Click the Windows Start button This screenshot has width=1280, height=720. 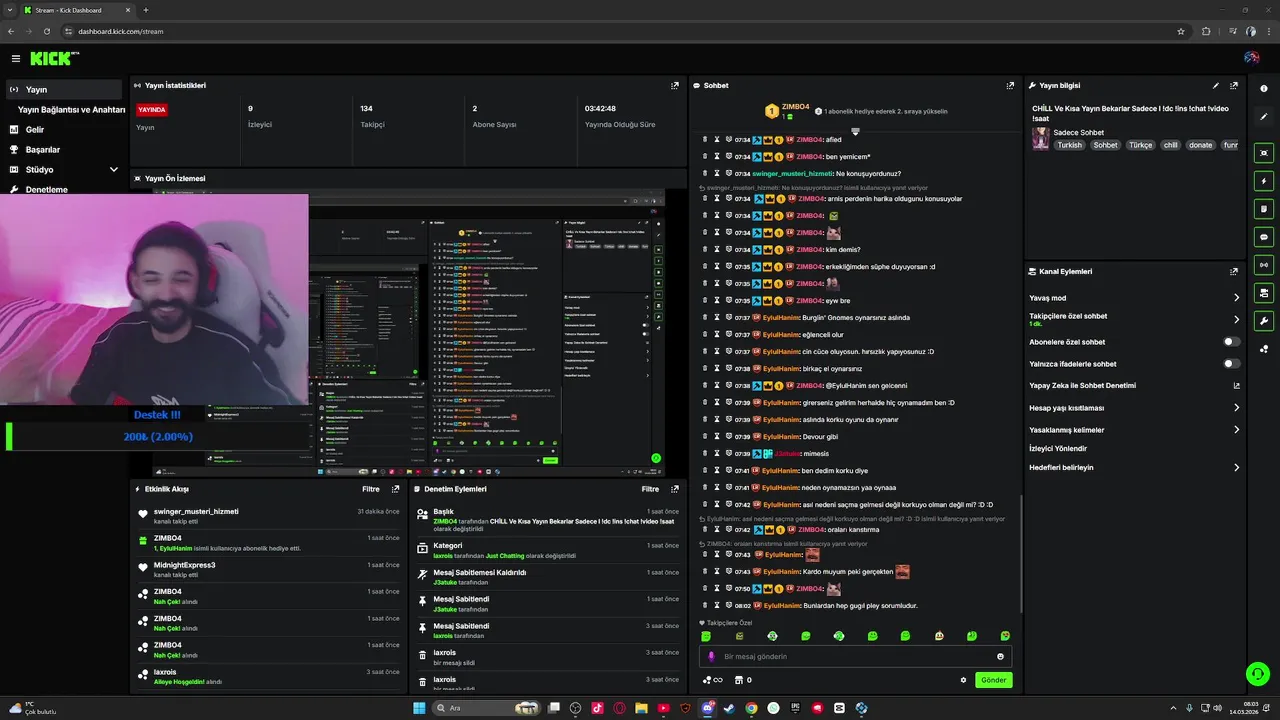(x=419, y=708)
